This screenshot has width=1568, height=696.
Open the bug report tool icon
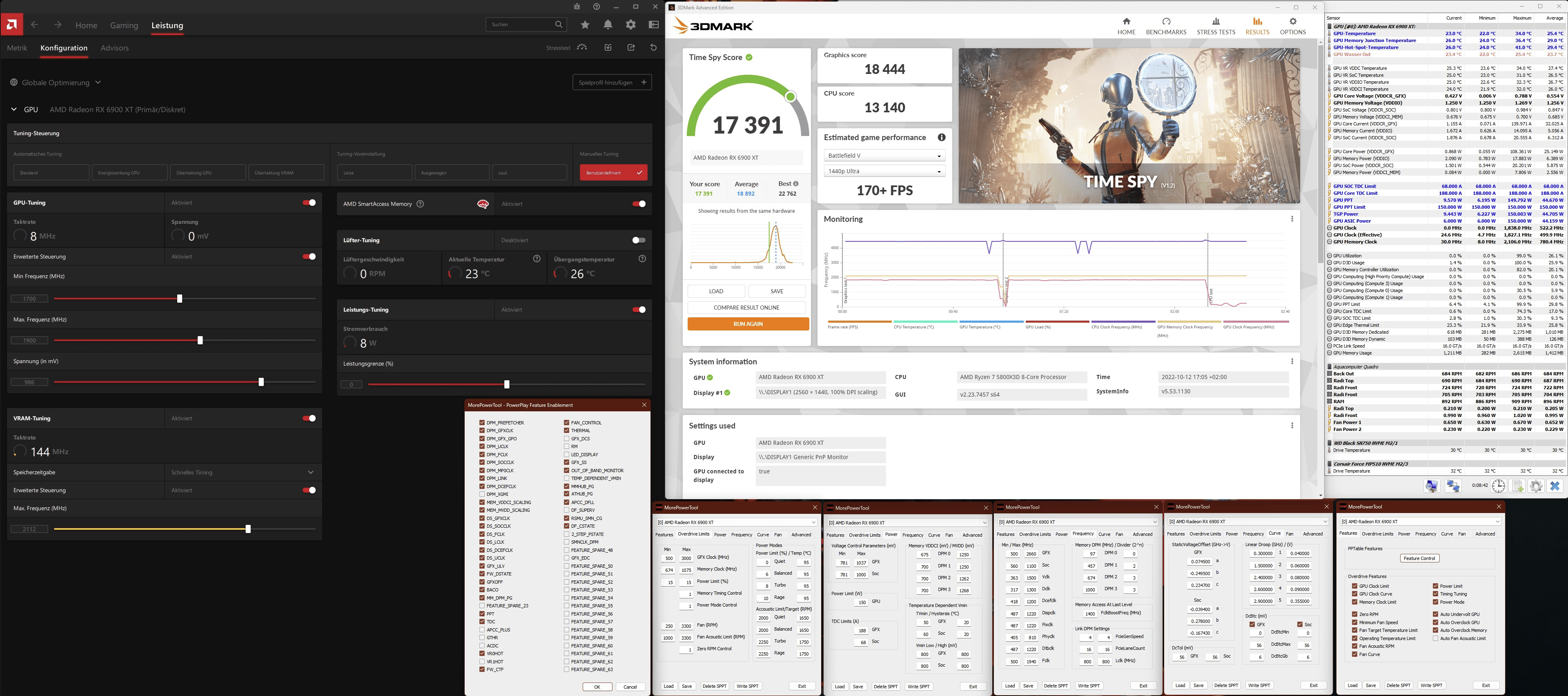[577, 7]
